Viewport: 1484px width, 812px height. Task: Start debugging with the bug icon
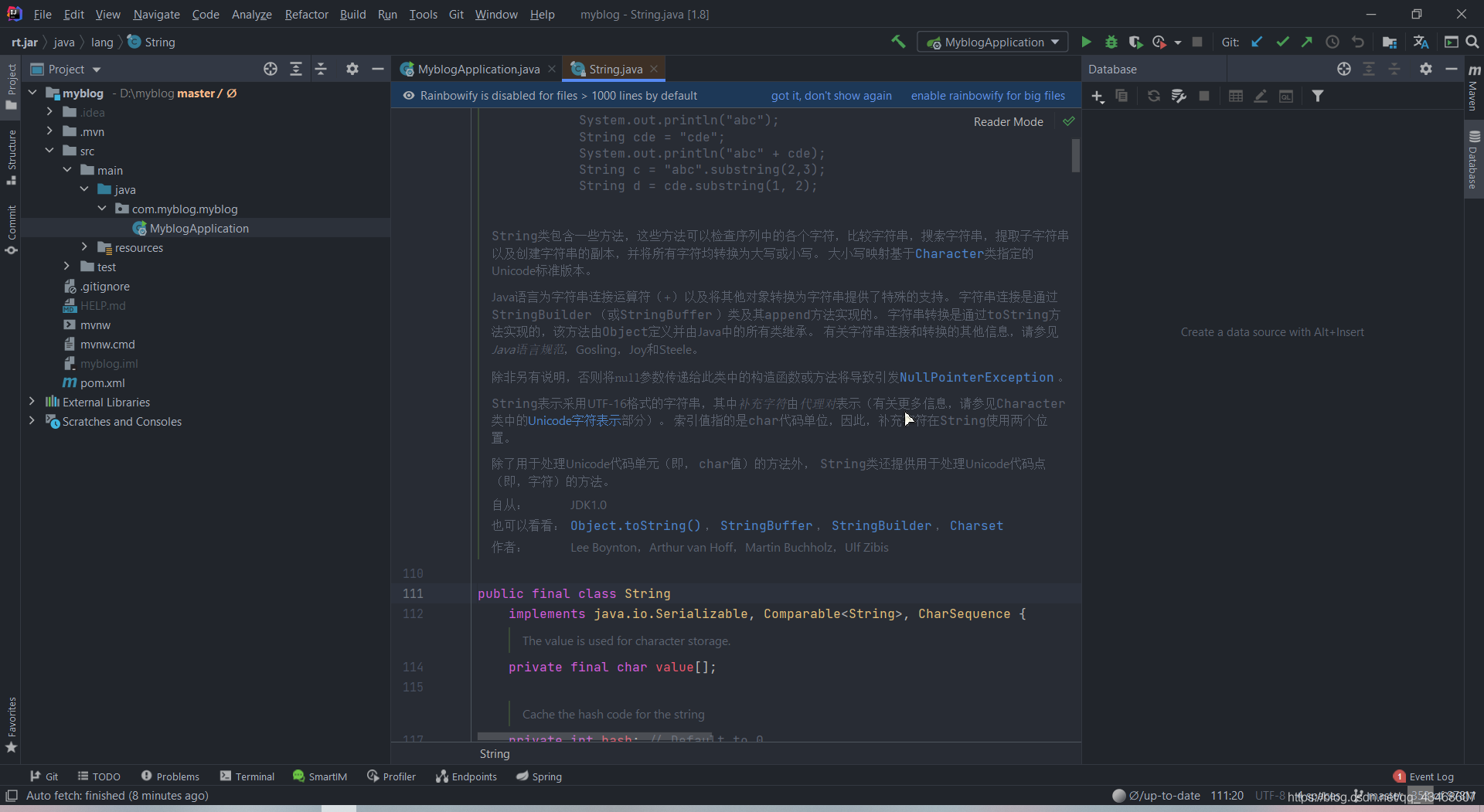coord(1111,42)
